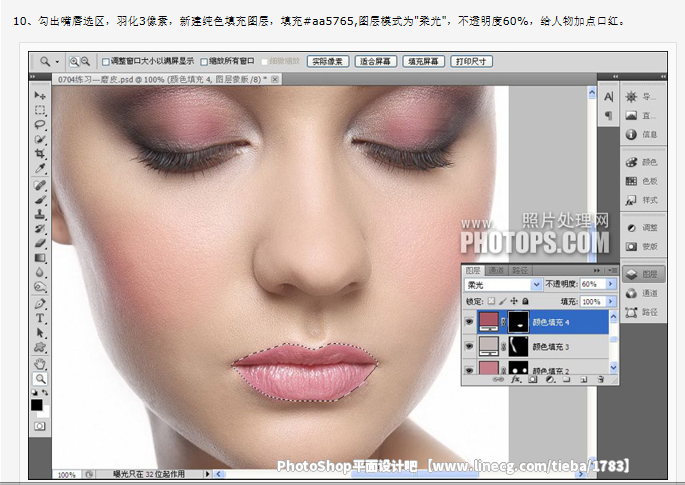Screen dimensions: 685x485
Task: Select the Hand tool
Action: click(40, 364)
